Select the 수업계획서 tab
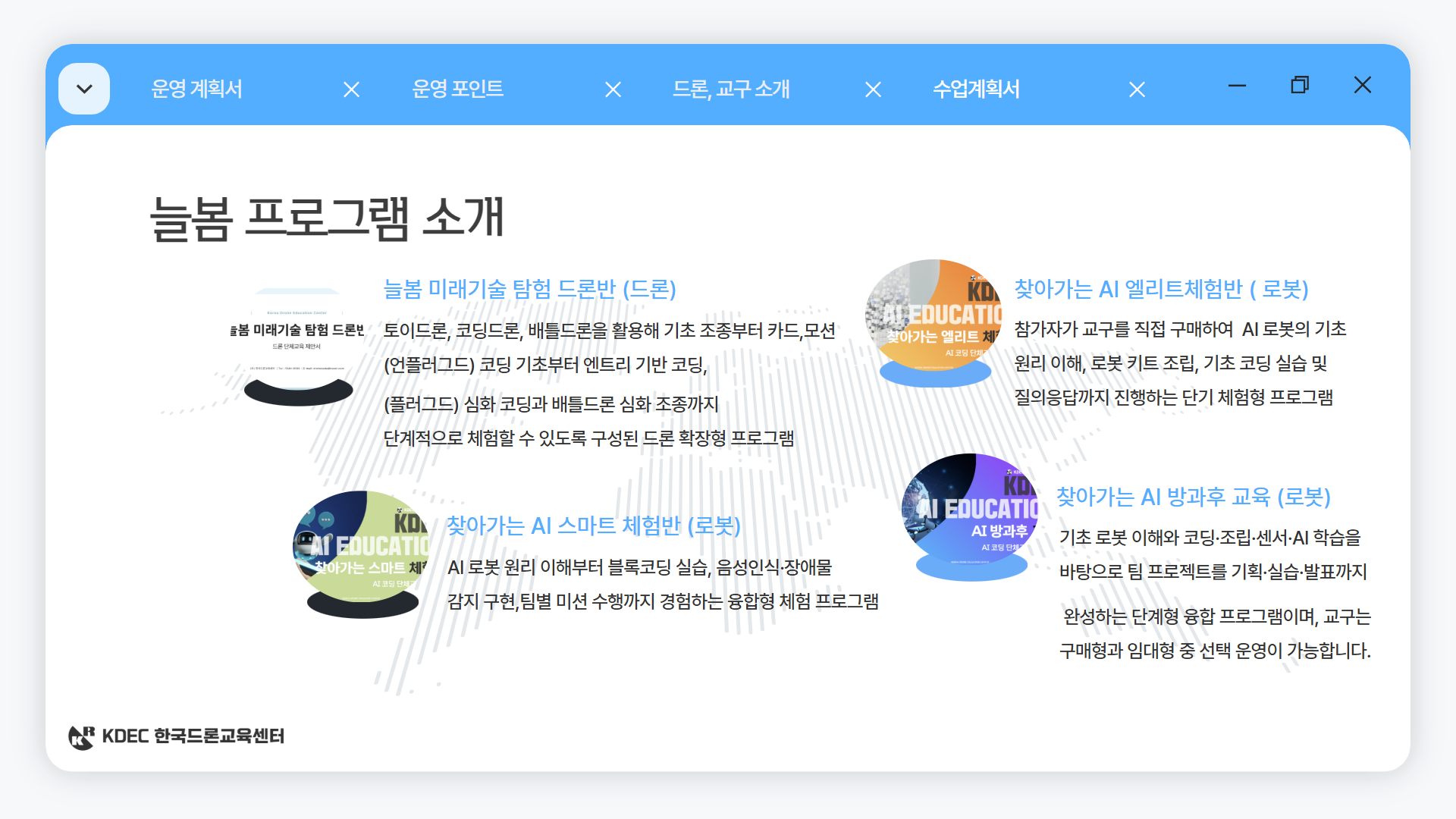 (976, 89)
